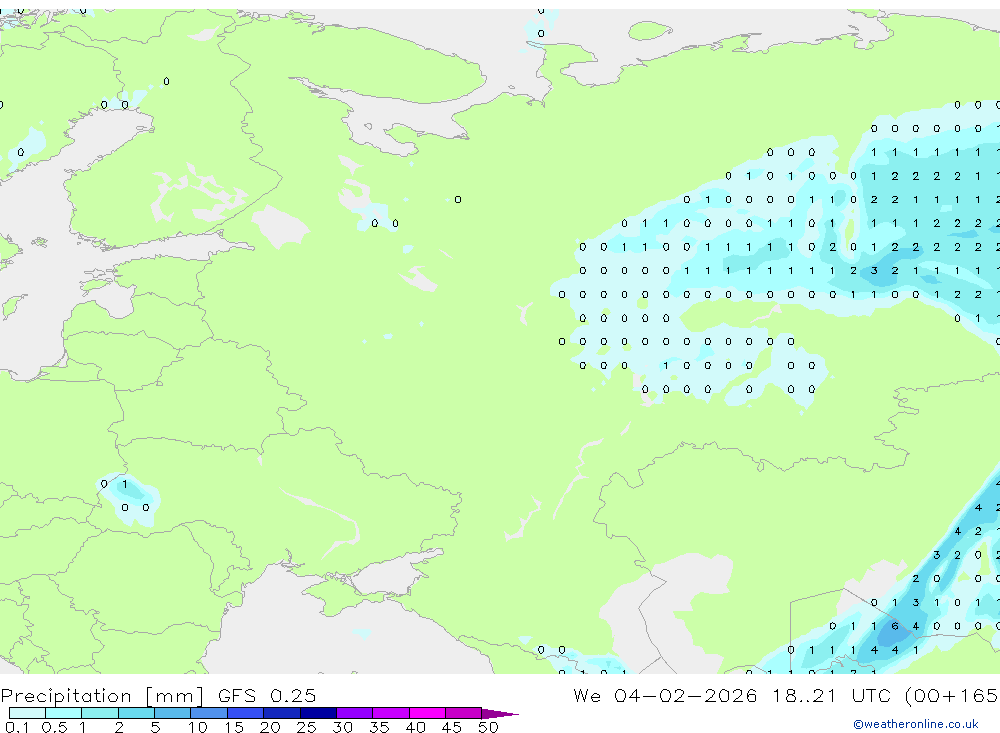Click the '50' legend scale label
Image resolution: width=1000 pixels, height=733 pixels.
click(x=488, y=727)
